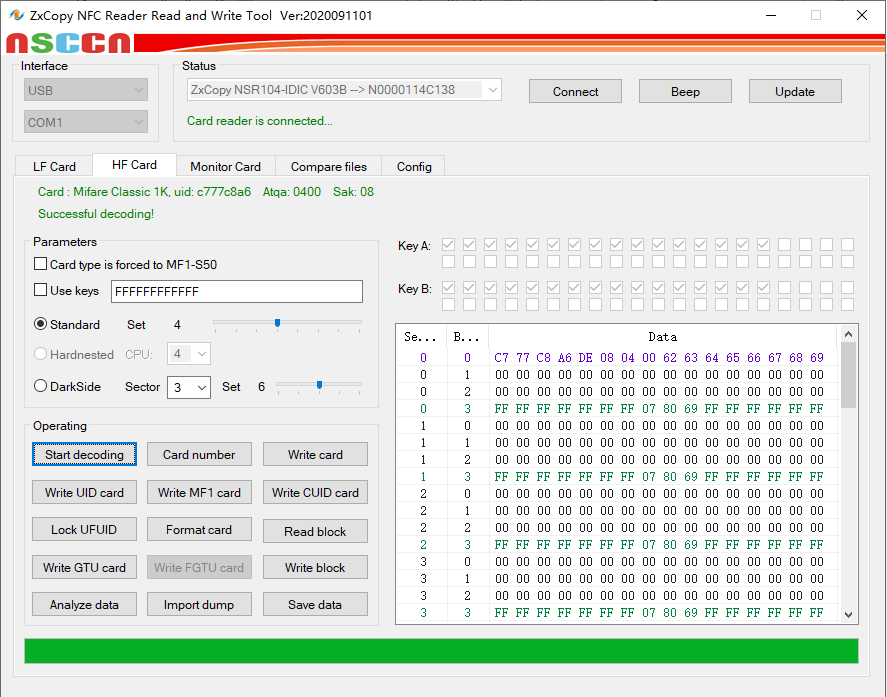This screenshot has height=697, width=887.
Task: Toggle last Key B checkbox in bottom row
Action: click(847, 304)
